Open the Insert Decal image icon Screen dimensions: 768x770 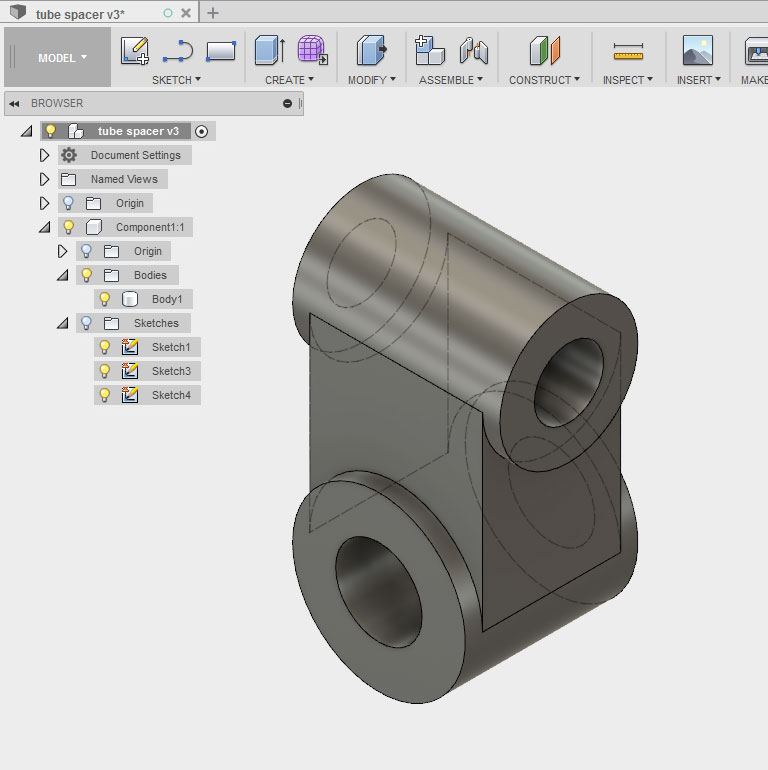click(x=698, y=50)
